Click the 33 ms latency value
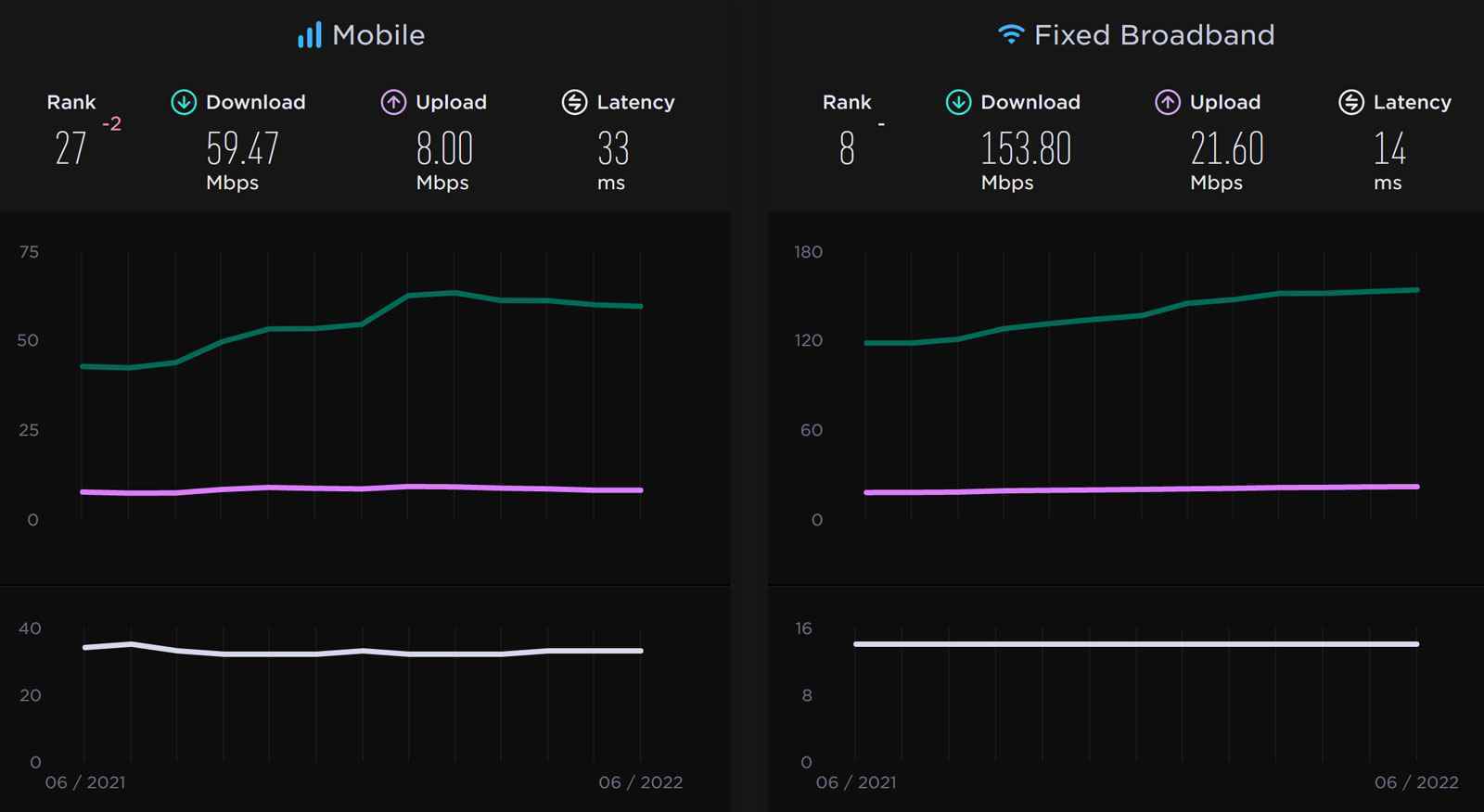Viewport: 1484px width, 812px height. click(613, 148)
